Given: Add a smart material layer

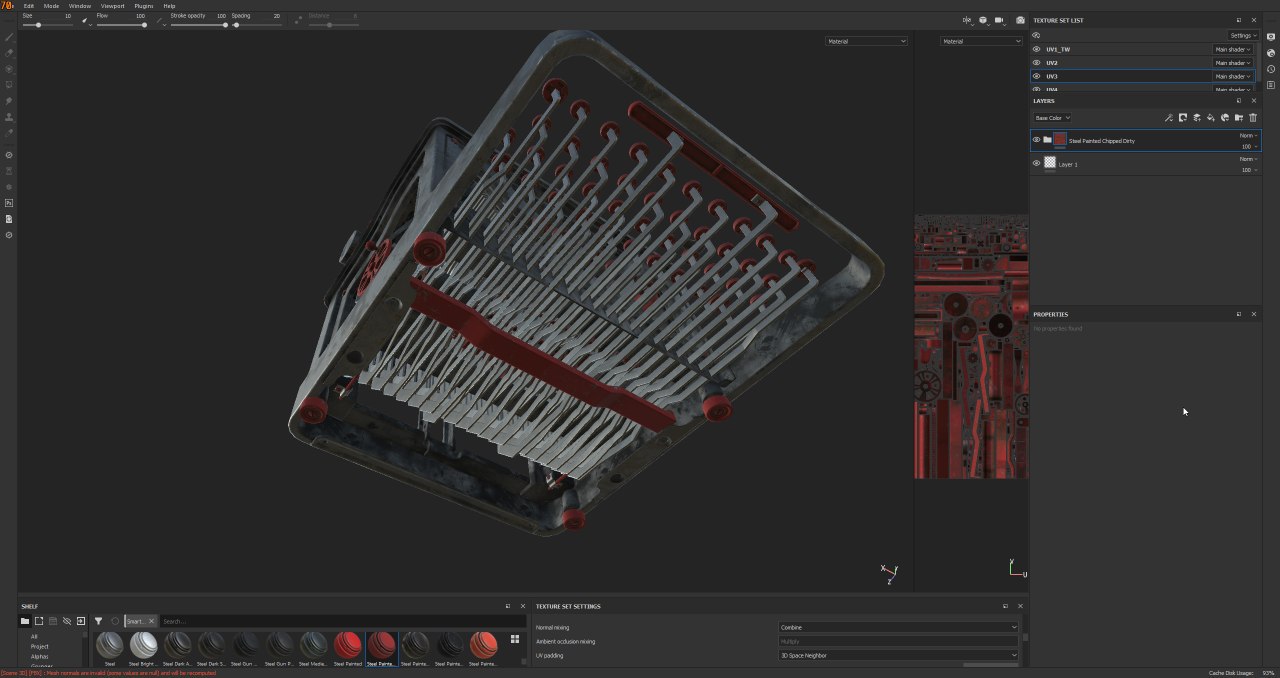Looking at the screenshot, I should 1224,118.
